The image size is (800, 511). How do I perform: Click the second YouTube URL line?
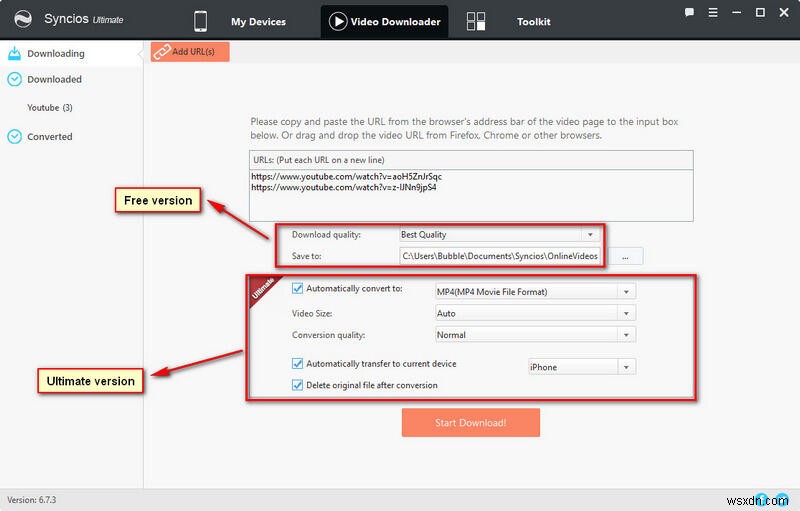pos(343,187)
